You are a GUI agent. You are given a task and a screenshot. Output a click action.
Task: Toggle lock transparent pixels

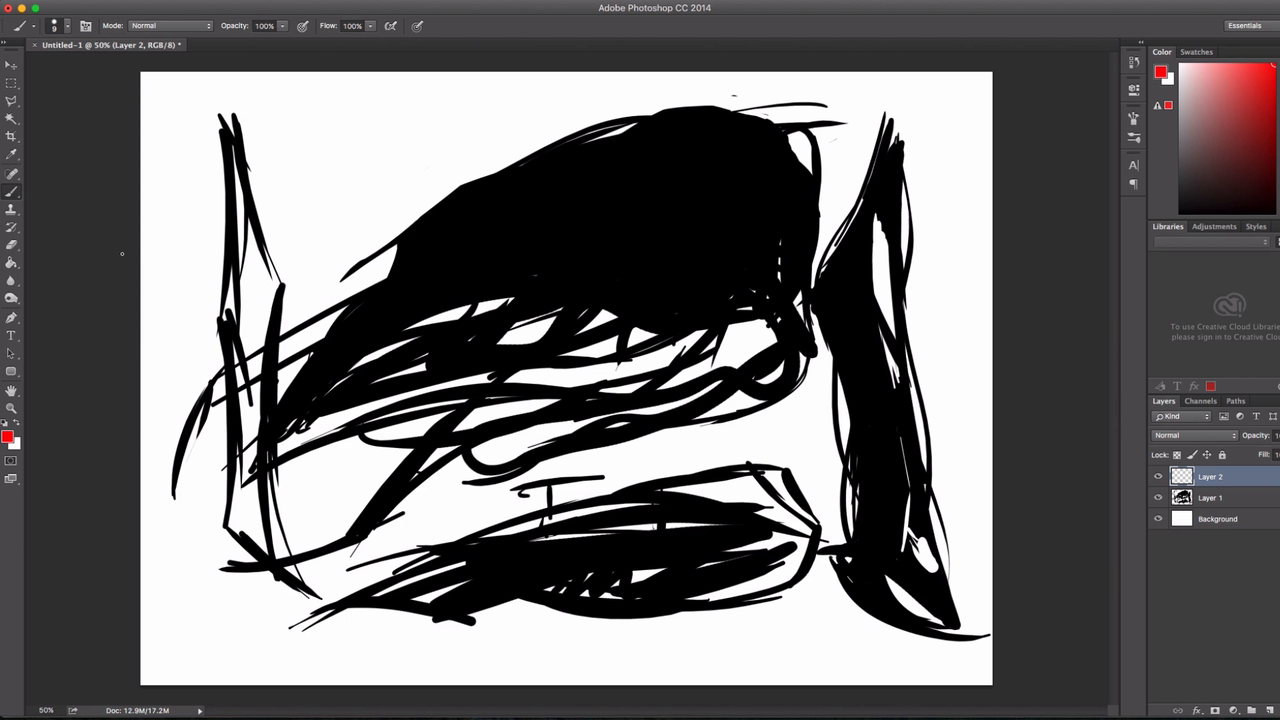point(1177,455)
